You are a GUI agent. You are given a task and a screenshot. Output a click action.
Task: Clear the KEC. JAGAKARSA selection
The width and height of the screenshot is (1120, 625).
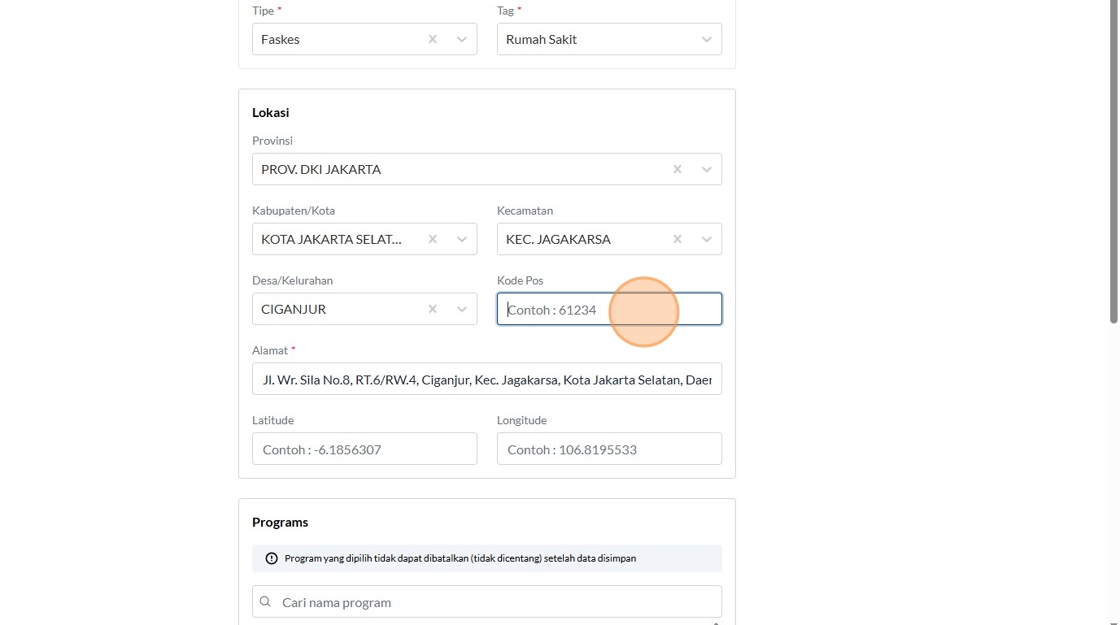(677, 239)
